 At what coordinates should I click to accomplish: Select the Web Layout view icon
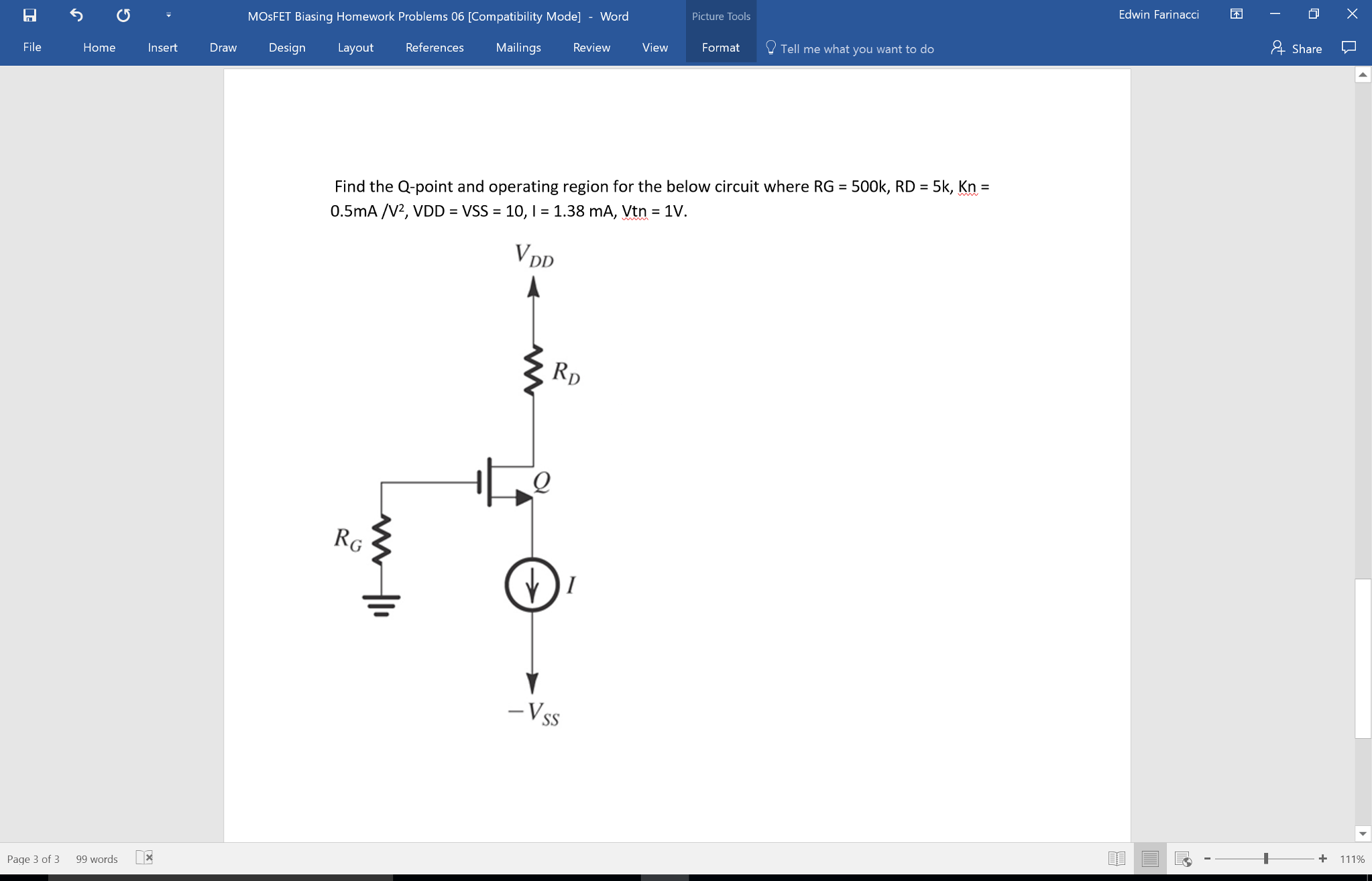click(1182, 858)
